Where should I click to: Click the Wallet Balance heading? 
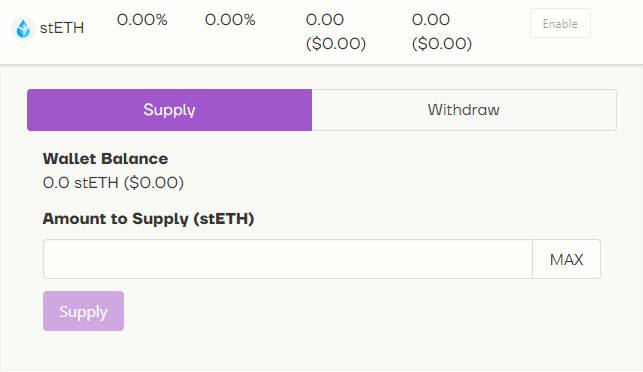[x=105, y=159]
